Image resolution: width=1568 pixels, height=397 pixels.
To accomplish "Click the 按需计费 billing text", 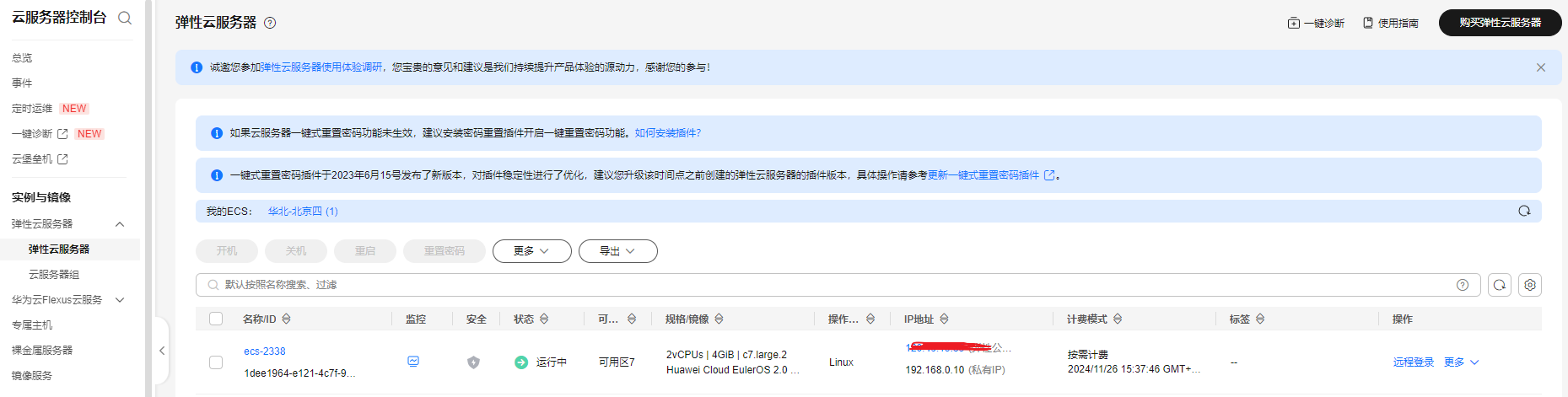I will click(x=1088, y=355).
